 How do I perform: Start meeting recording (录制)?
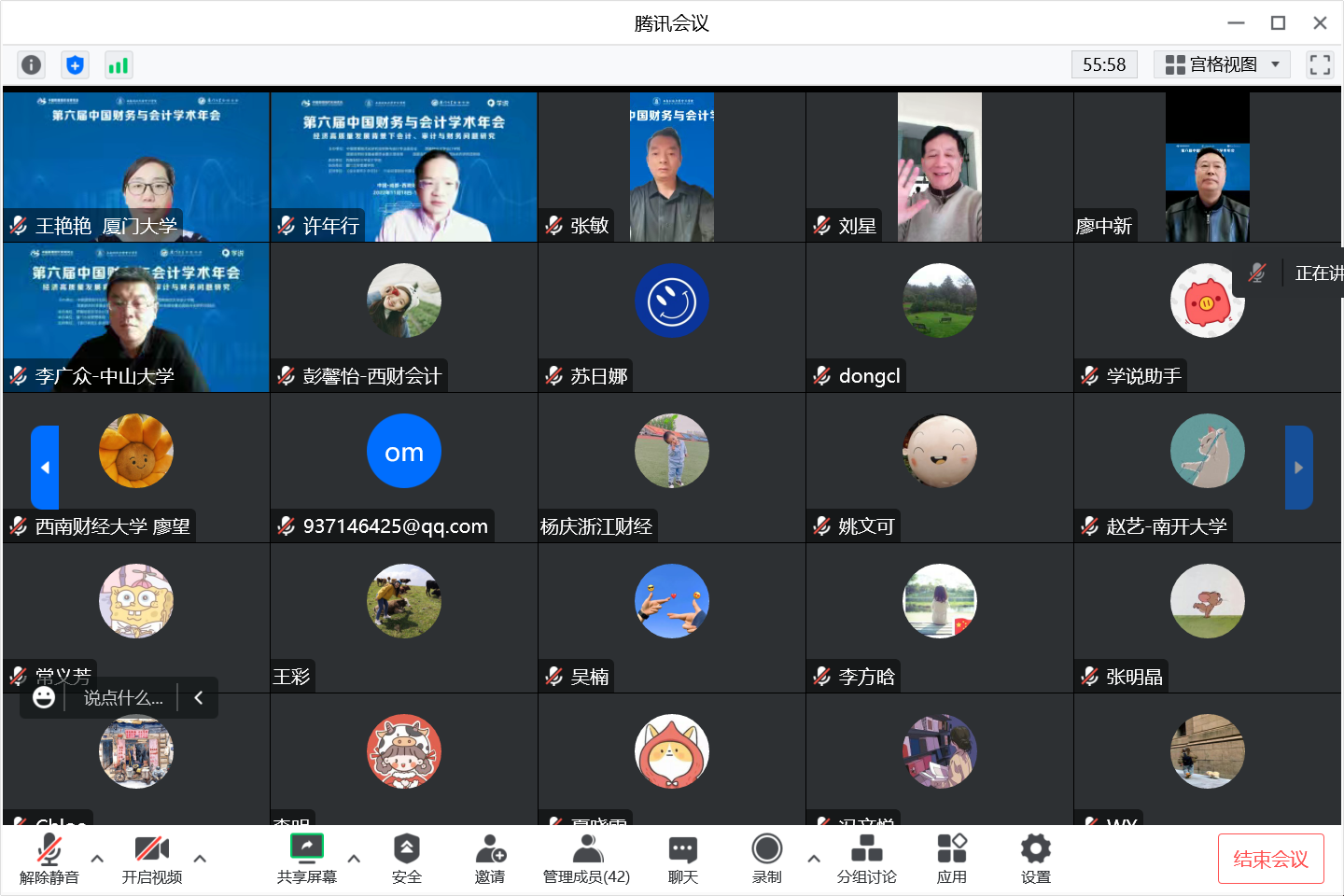coord(766,859)
